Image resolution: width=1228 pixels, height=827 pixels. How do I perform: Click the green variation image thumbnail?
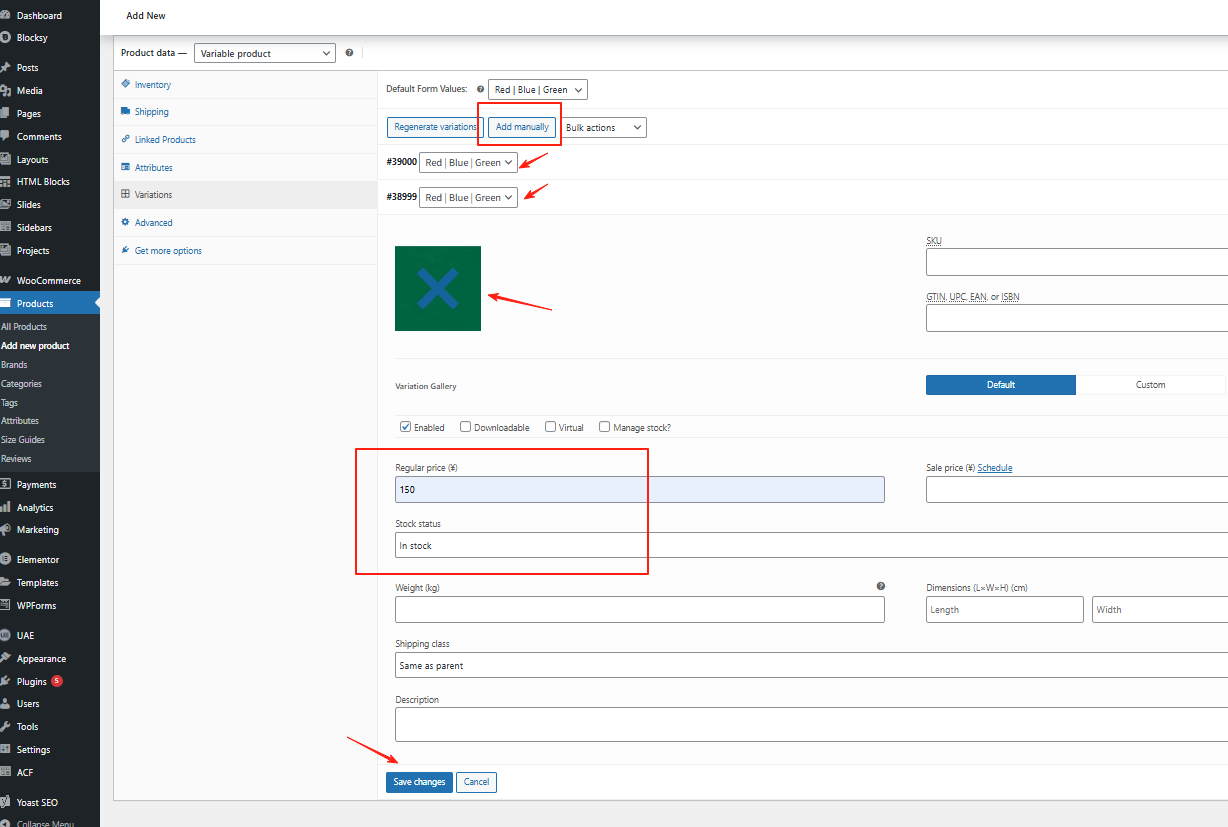[x=437, y=288]
